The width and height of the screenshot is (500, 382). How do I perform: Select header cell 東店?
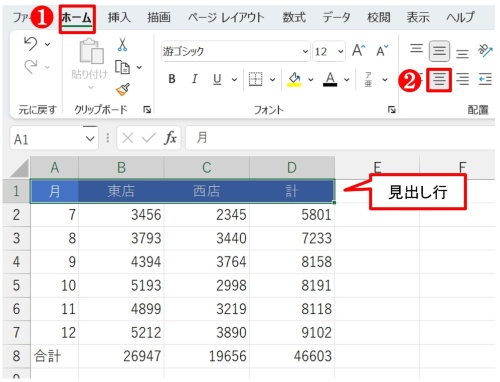point(121,191)
